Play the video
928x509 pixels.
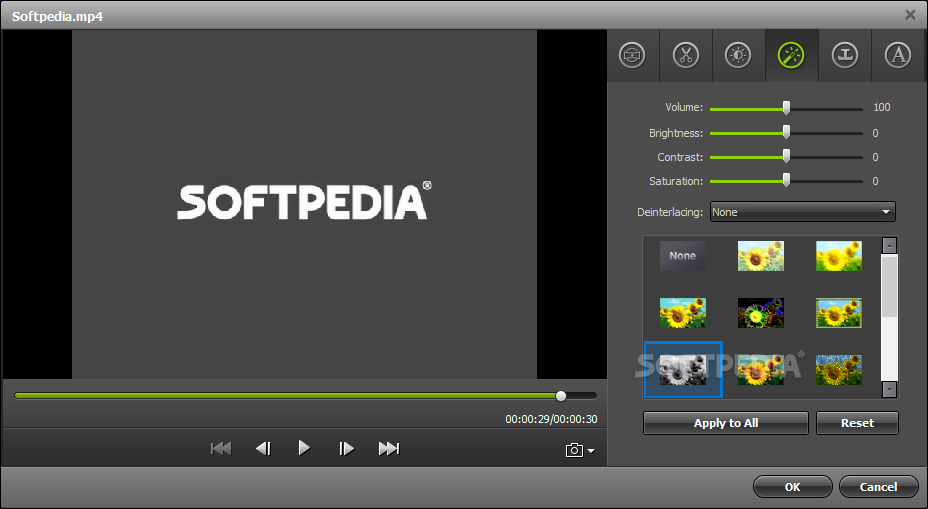point(304,448)
